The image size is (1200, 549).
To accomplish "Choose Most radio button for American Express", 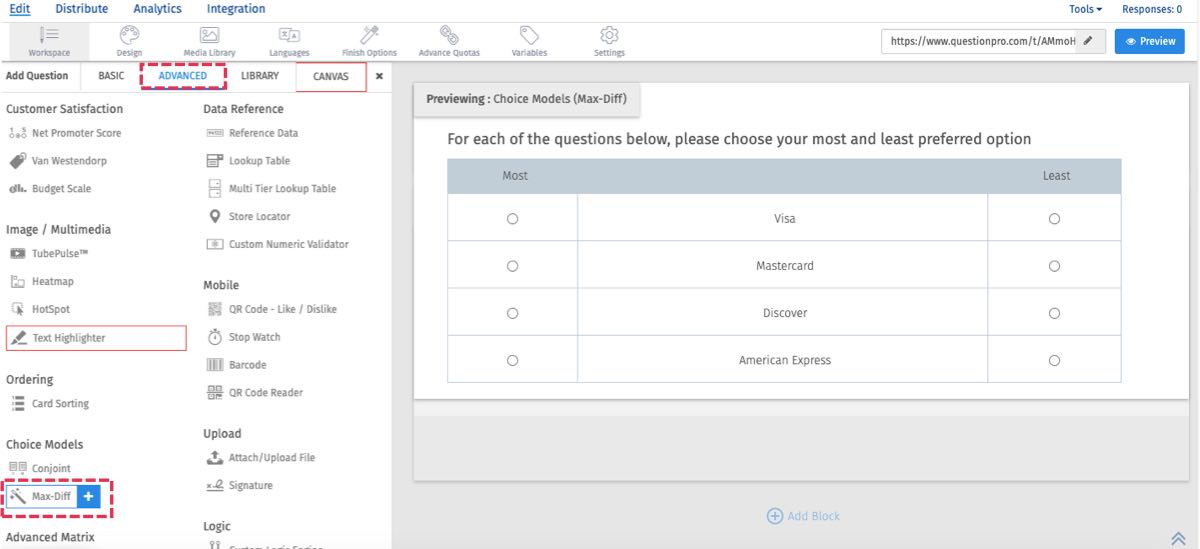I will 512,360.
